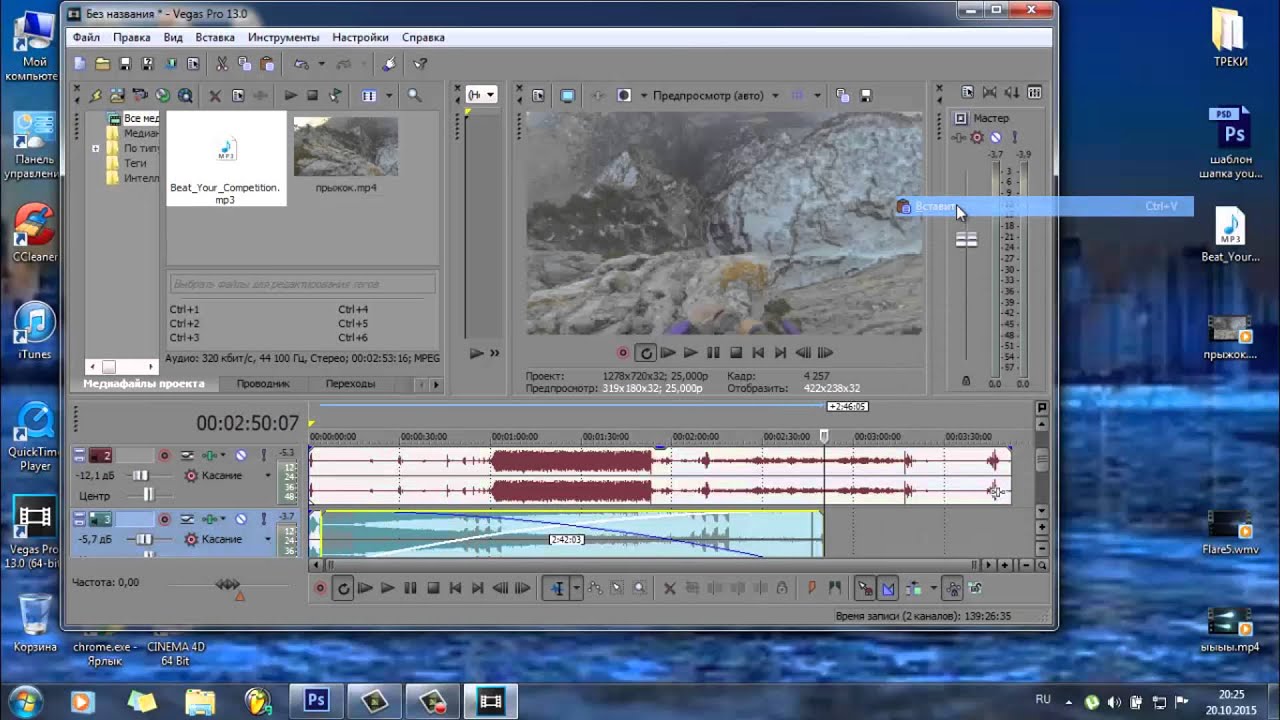
Task: Adjust the track 2 volume slider
Action: [141, 476]
